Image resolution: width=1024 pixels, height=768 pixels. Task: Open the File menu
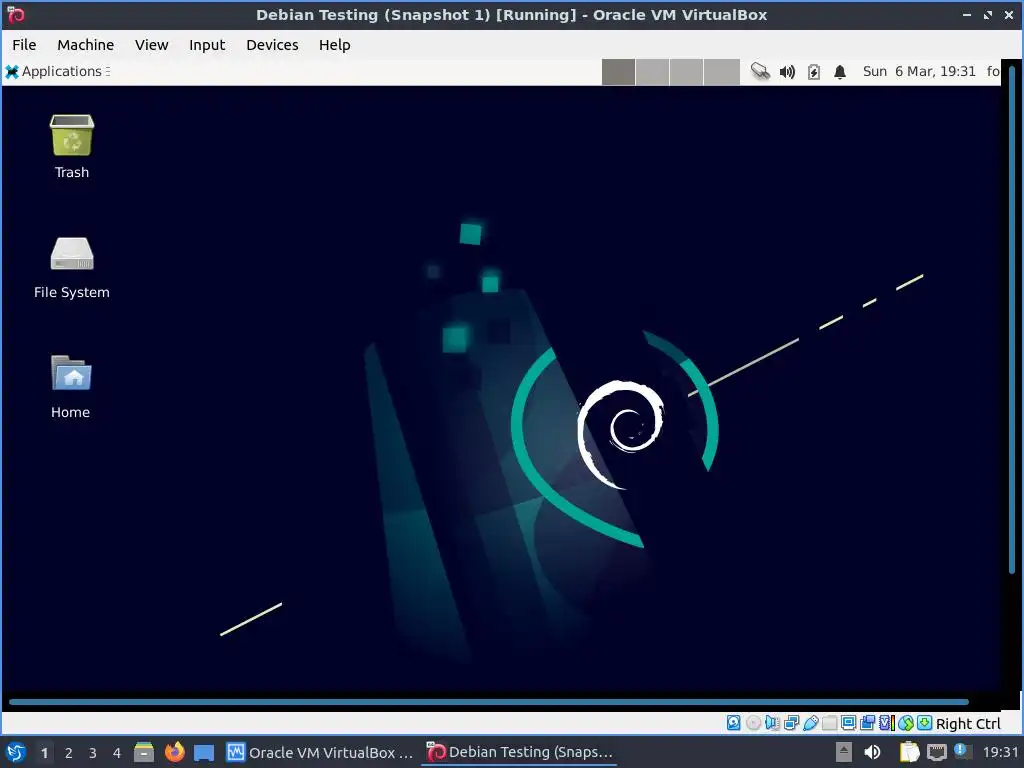[x=24, y=44]
